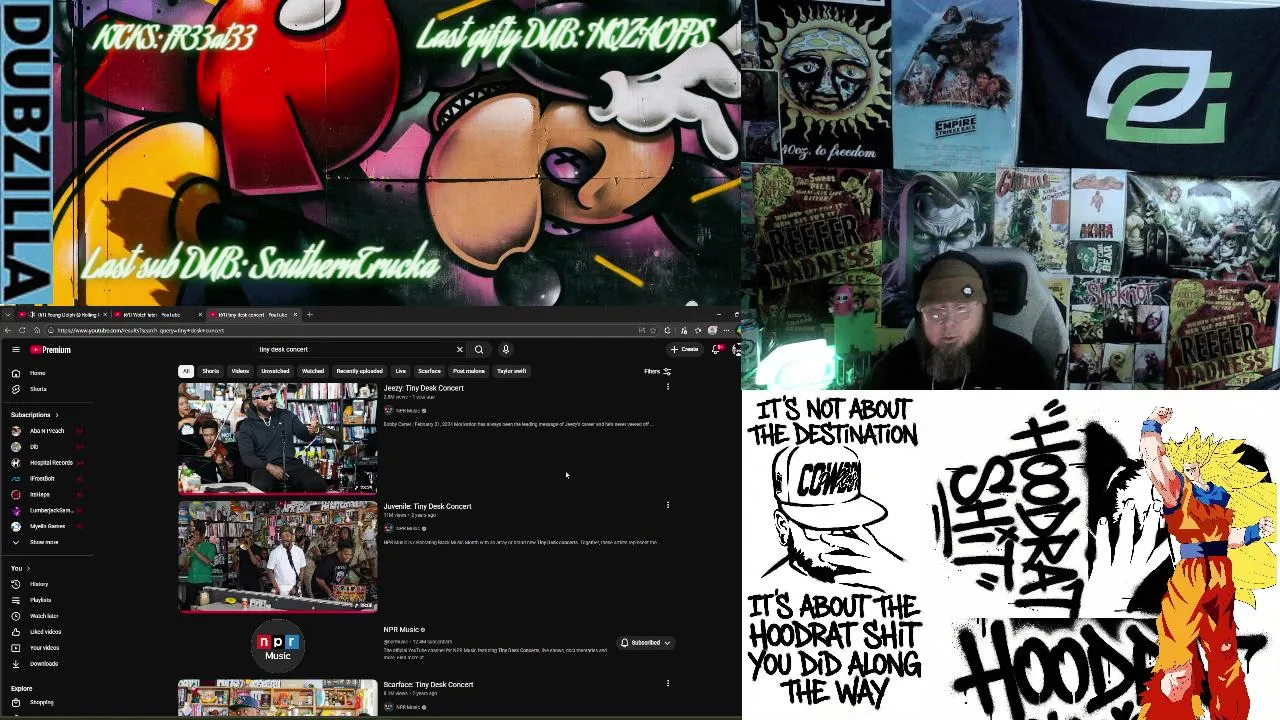
Task: Select the Unwatched filter chip
Action: (275, 371)
